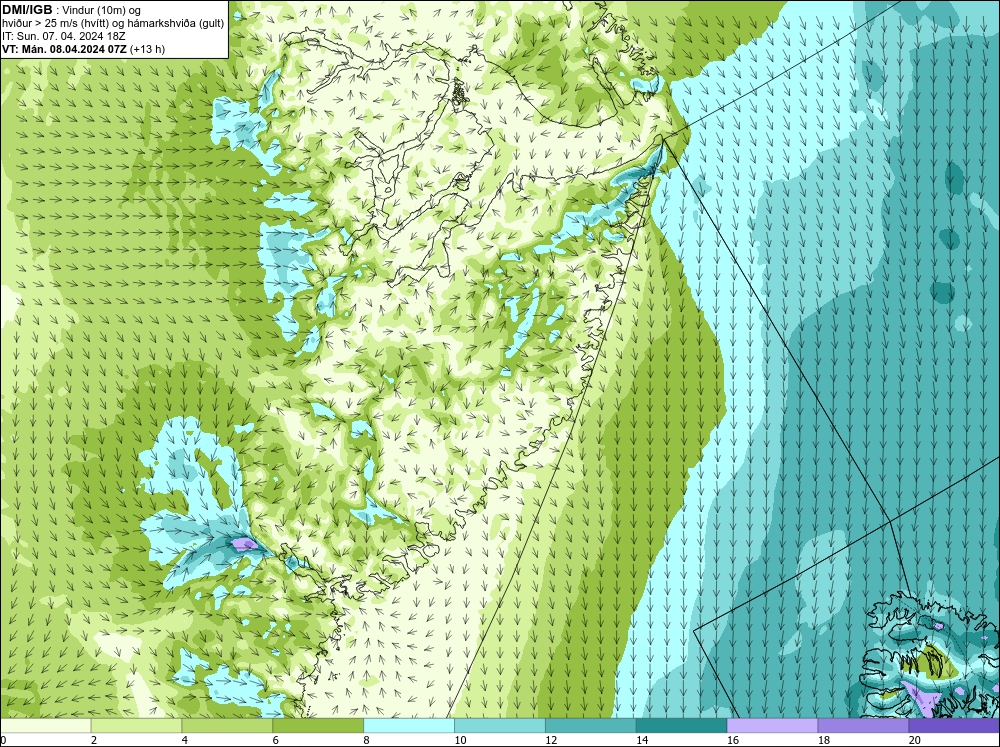
Task: Click the 8–10 m/s light cyan swatch
Action: pos(409,726)
